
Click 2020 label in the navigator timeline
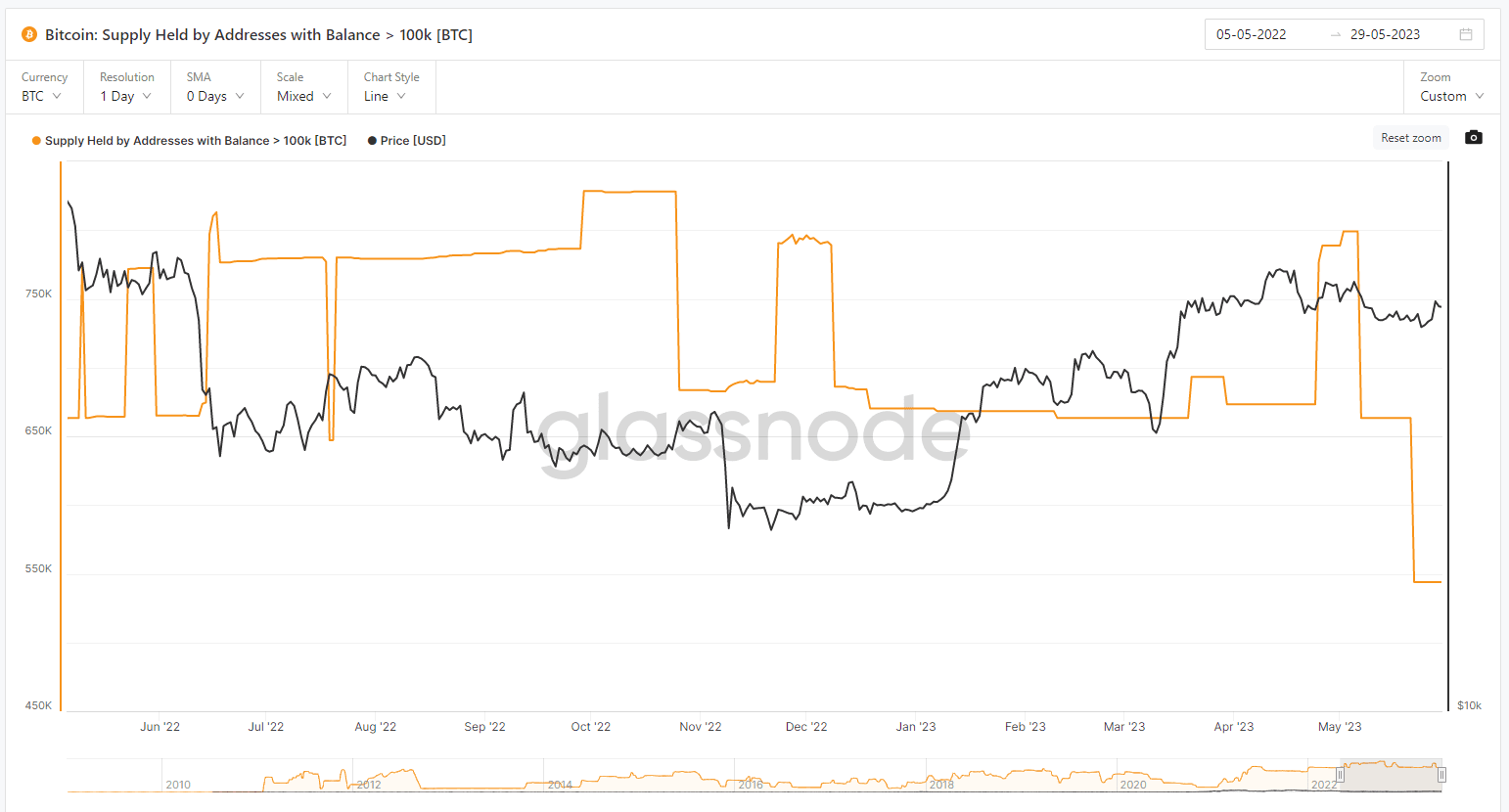click(1133, 785)
